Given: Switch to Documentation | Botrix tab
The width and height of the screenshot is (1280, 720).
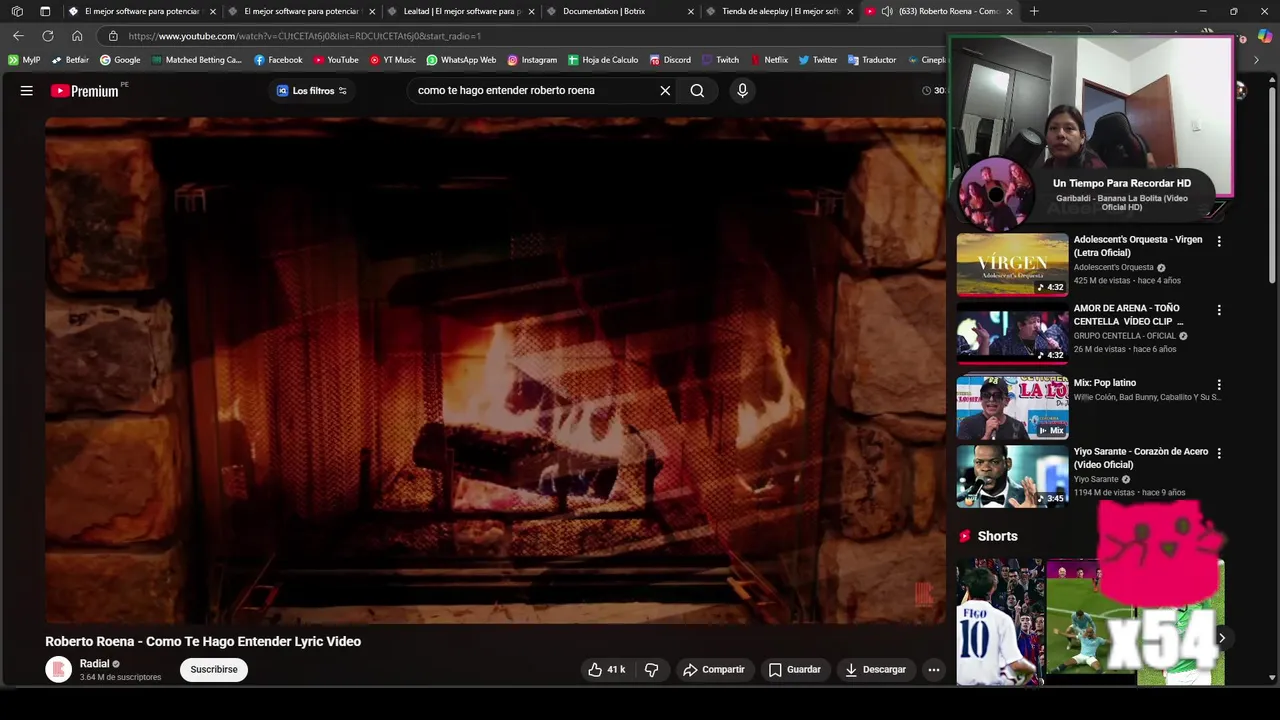Looking at the screenshot, I should coord(620,11).
